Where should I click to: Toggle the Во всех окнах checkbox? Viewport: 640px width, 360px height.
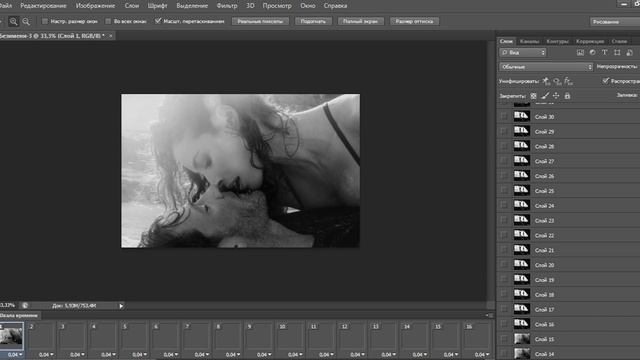108,21
